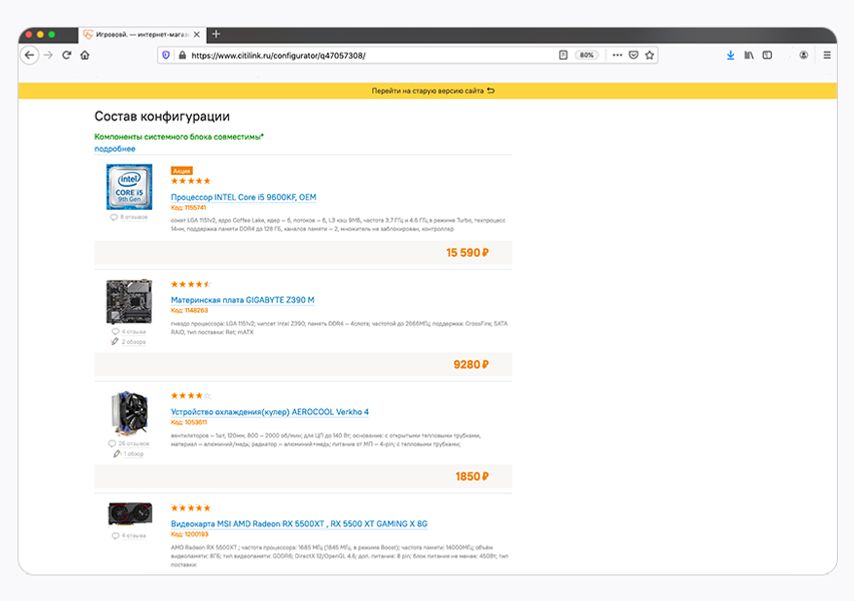Click Перейти на старую версию сайта banner link

pyautogui.click(x=433, y=91)
